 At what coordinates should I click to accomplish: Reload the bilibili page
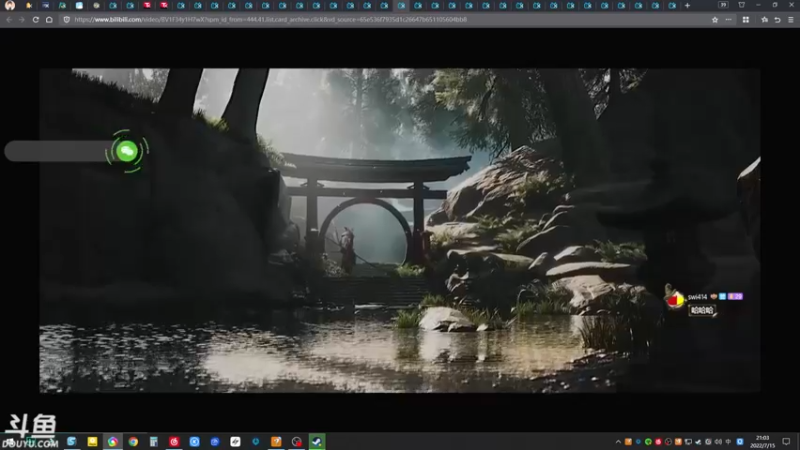pos(36,19)
